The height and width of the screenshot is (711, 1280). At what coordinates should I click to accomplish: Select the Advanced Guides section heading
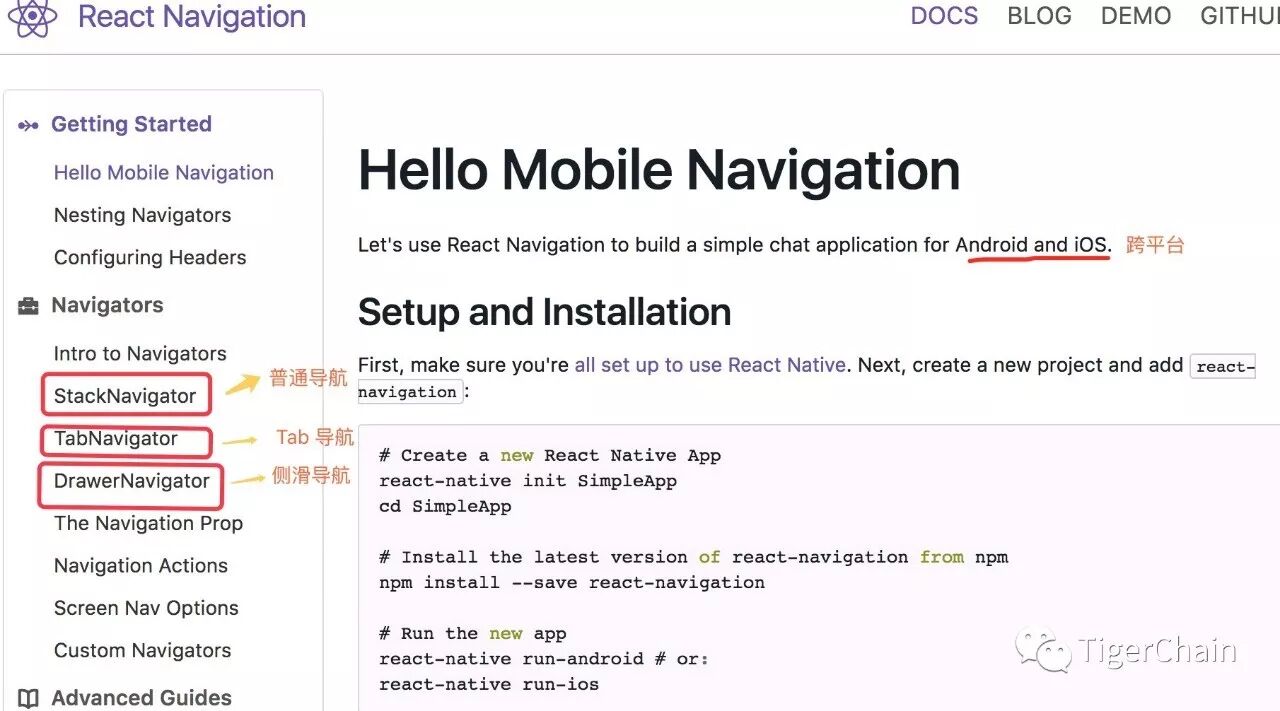(x=141, y=698)
